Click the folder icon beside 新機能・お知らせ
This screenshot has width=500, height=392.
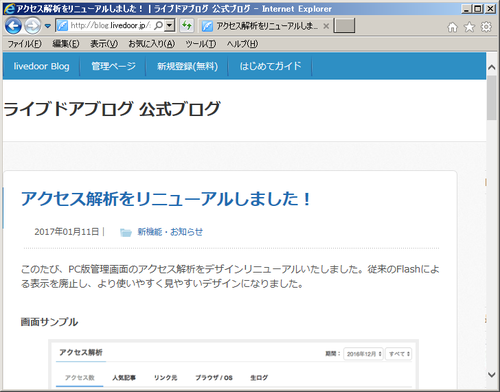(126, 232)
